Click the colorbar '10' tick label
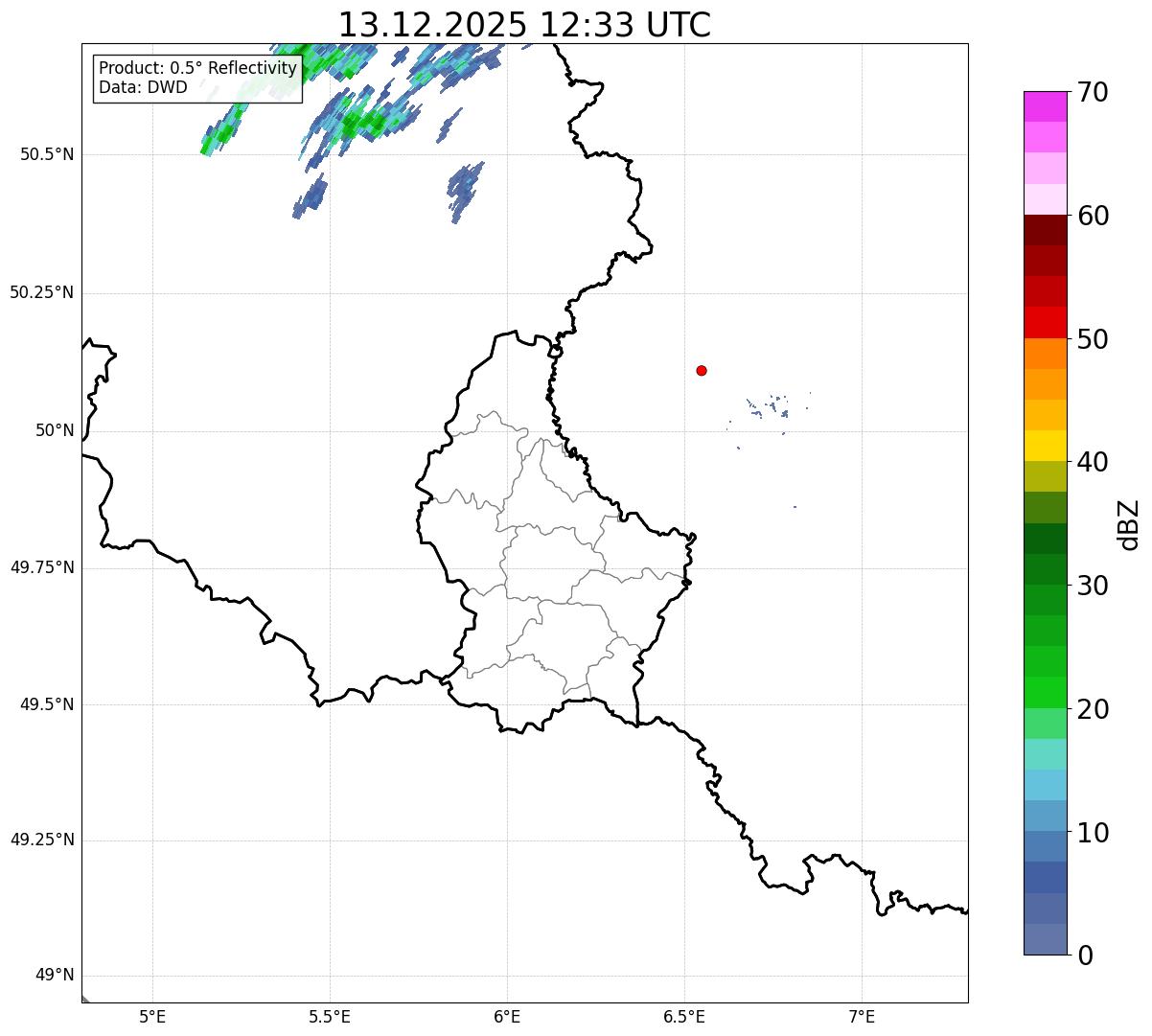The width and height of the screenshot is (1152, 1036). tap(1093, 833)
